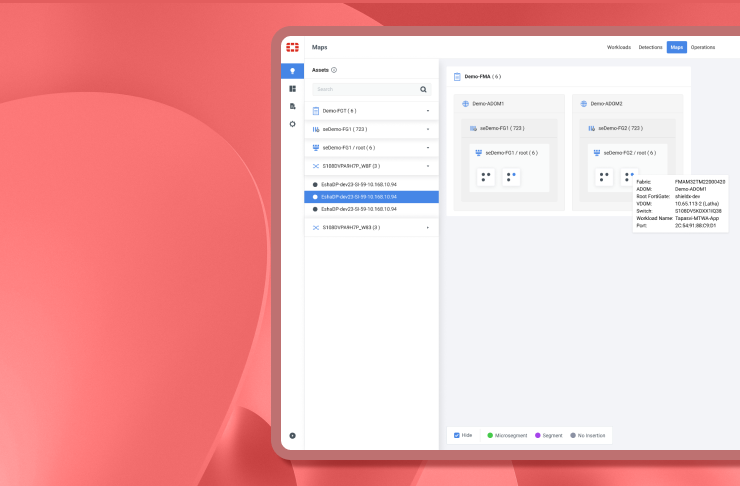740x486 pixels.
Task: Click the Microsegment legend label
Action: pos(511,436)
